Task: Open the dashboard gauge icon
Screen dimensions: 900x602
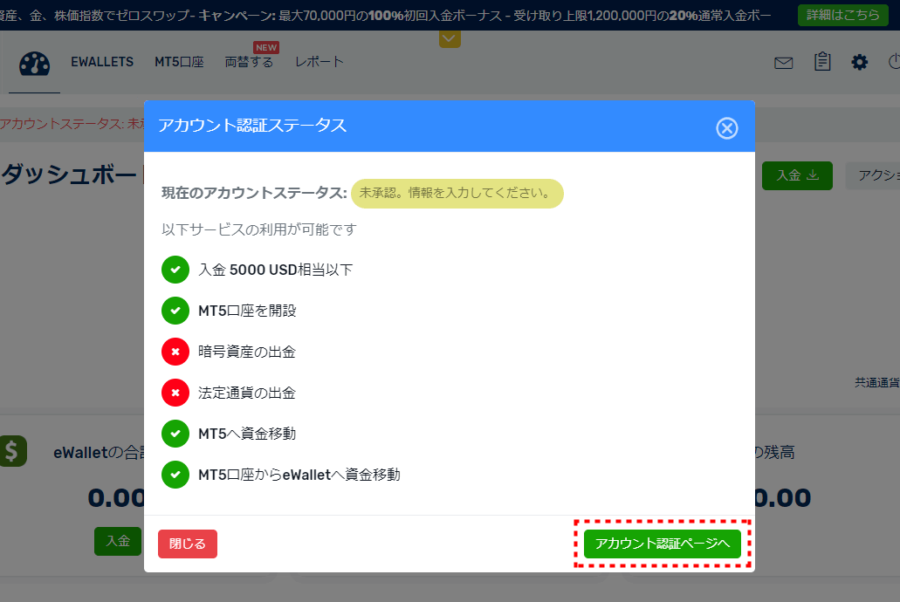Action: tap(34, 64)
